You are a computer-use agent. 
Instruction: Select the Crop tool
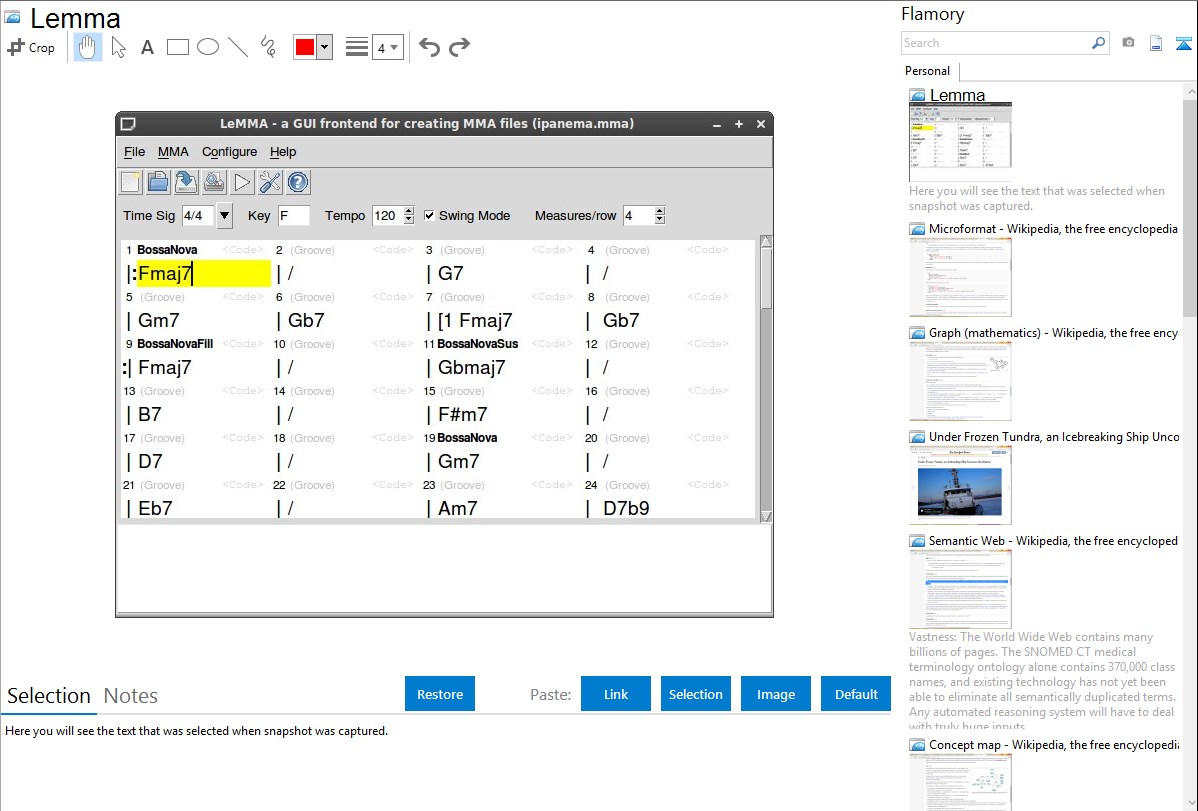pyautogui.click(x=31, y=47)
